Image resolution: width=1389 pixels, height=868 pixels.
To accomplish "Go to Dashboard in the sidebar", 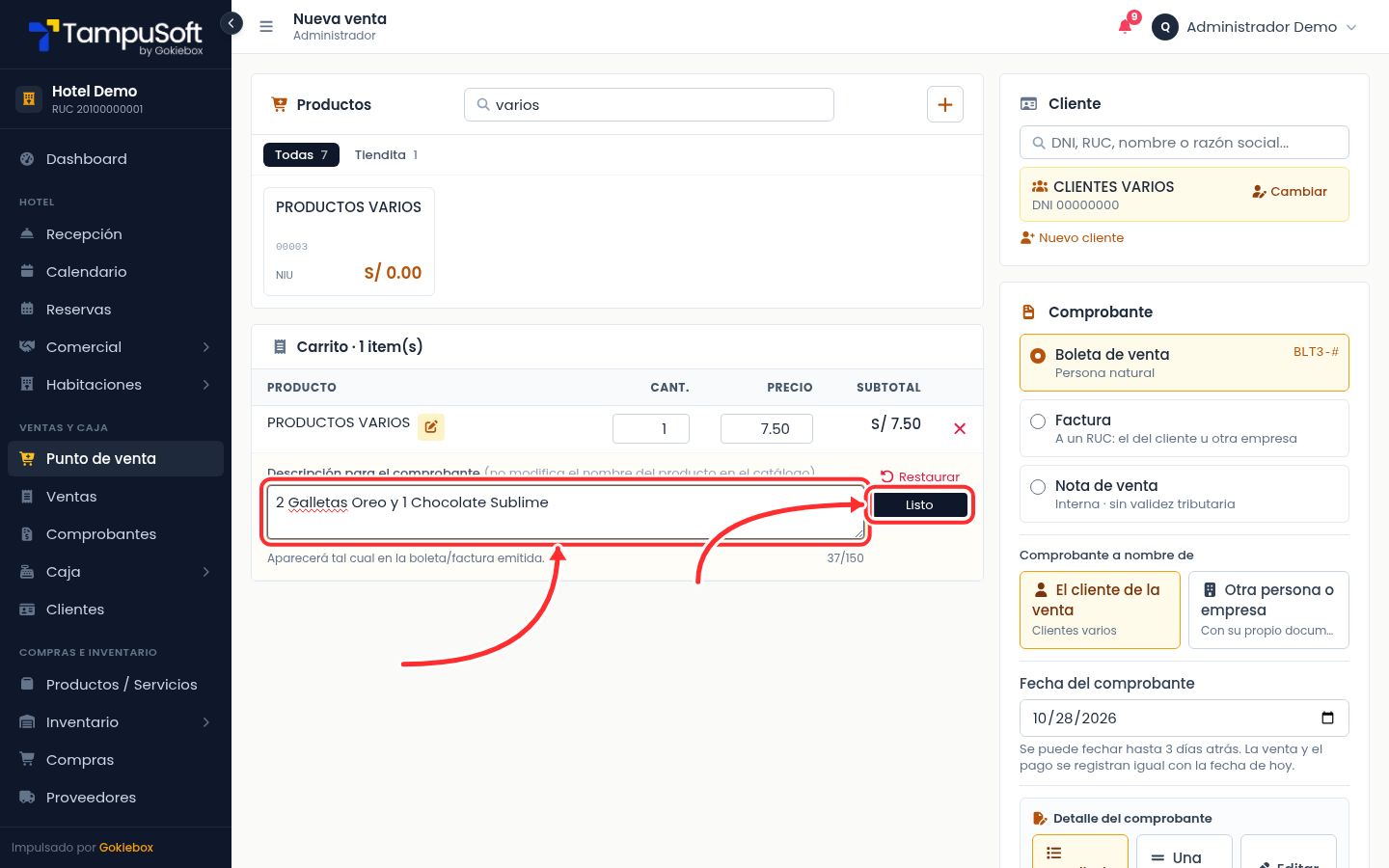I will point(116,159).
